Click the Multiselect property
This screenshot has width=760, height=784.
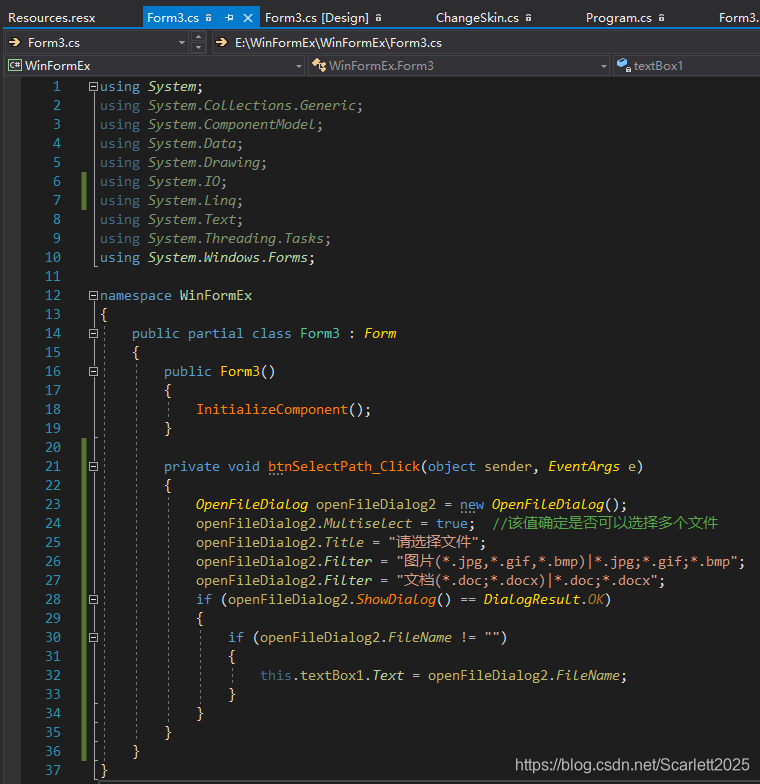click(368, 524)
